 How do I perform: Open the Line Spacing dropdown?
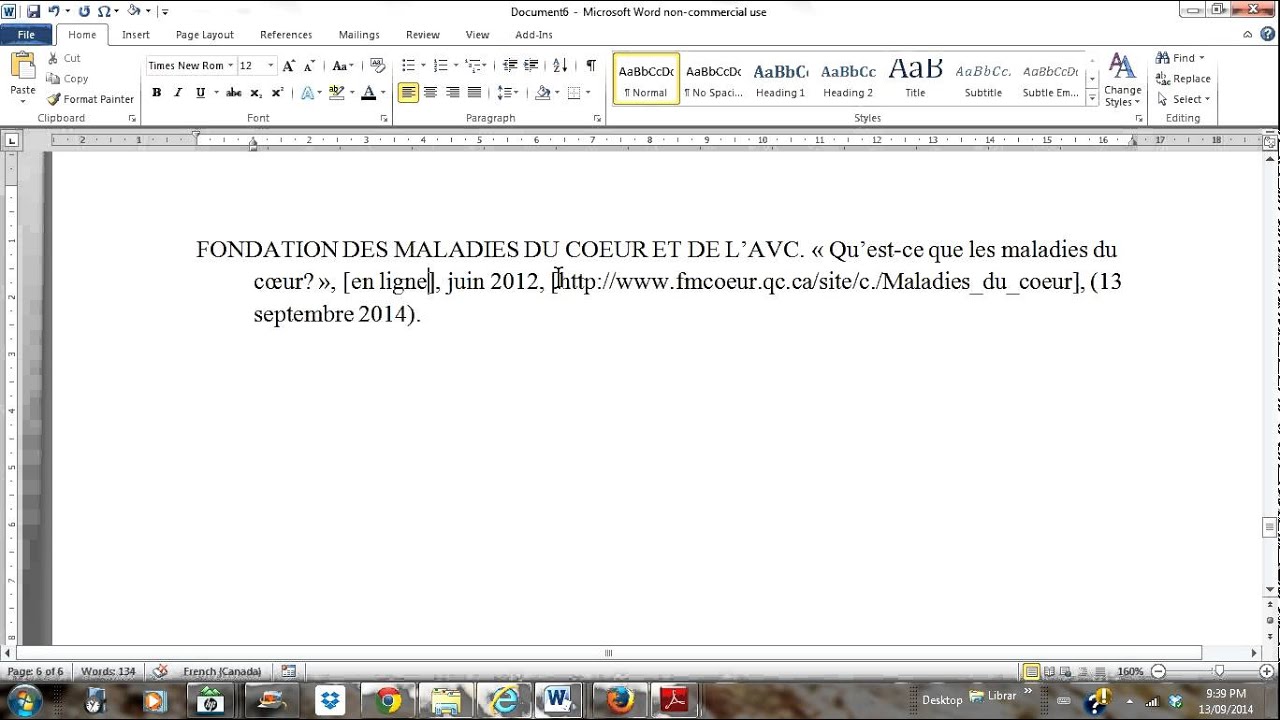(508, 93)
